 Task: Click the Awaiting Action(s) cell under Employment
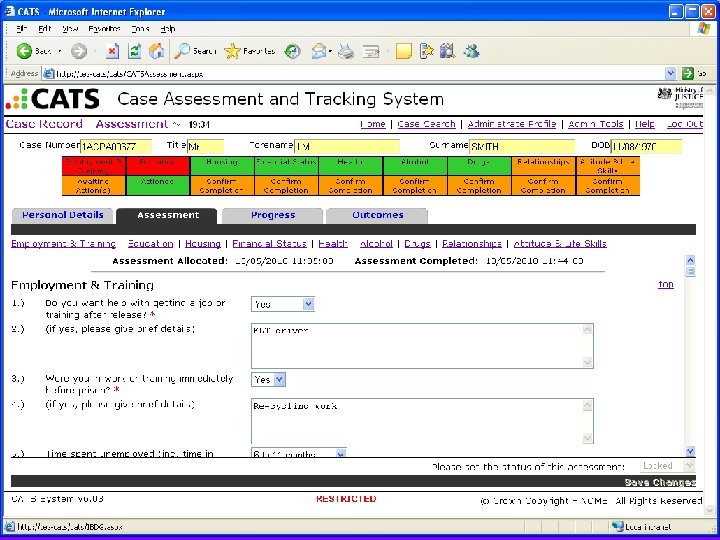pos(94,186)
